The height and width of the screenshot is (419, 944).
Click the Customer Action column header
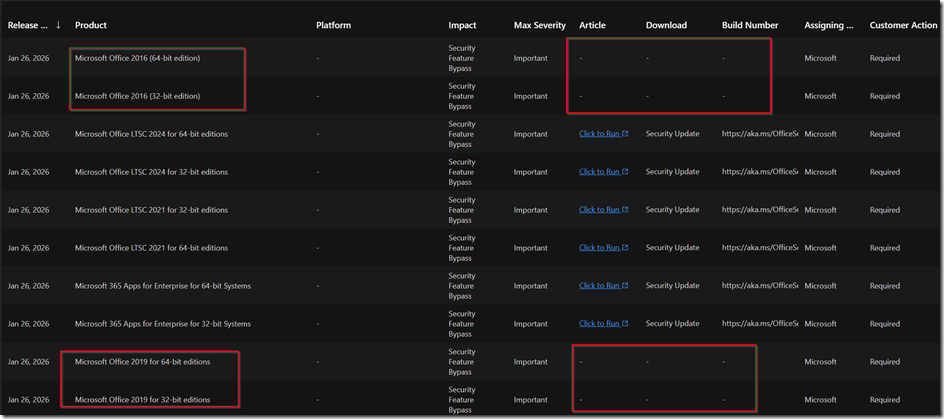[x=903, y=25]
